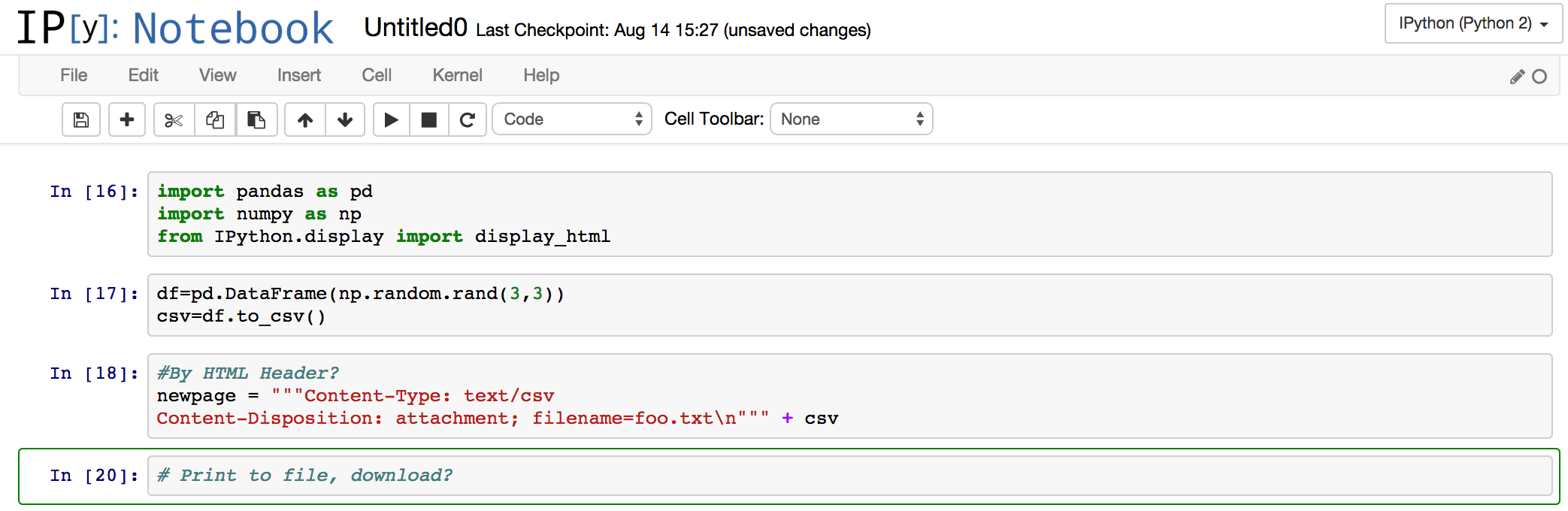Interrupt the kernel with the stop icon
Screen dimensions: 1568x511
pyautogui.click(x=429, y=119)
